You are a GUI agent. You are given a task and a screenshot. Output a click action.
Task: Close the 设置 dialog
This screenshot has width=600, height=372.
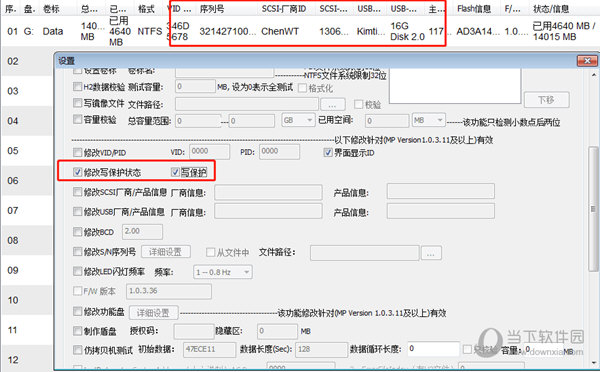pyautogui.click(x=587, y=60)
